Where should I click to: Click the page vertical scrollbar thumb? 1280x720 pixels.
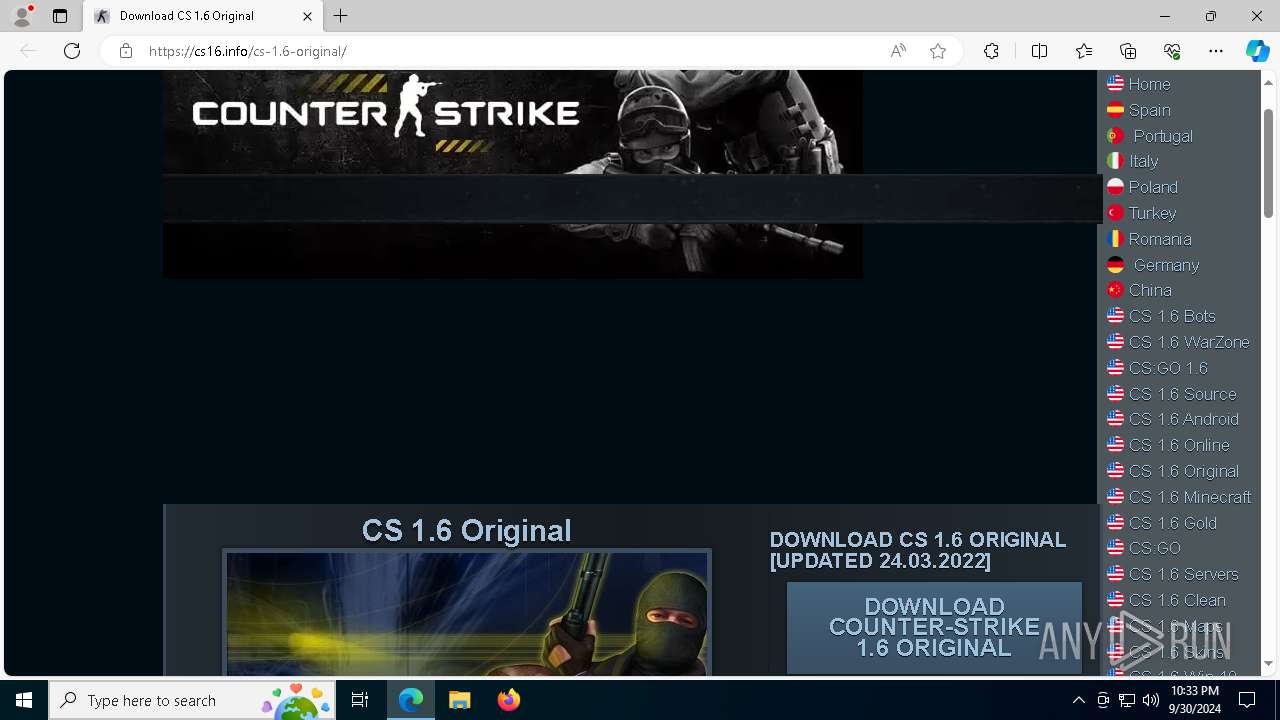click(x=1268, y=162)
